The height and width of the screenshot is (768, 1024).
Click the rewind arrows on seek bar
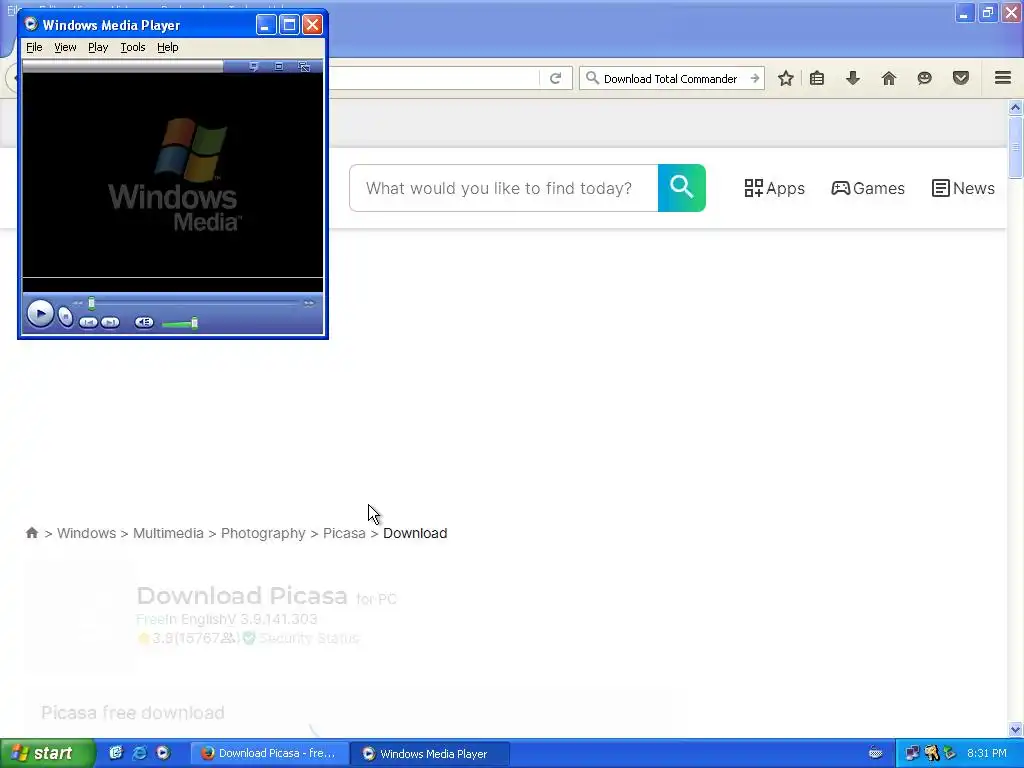78,303
